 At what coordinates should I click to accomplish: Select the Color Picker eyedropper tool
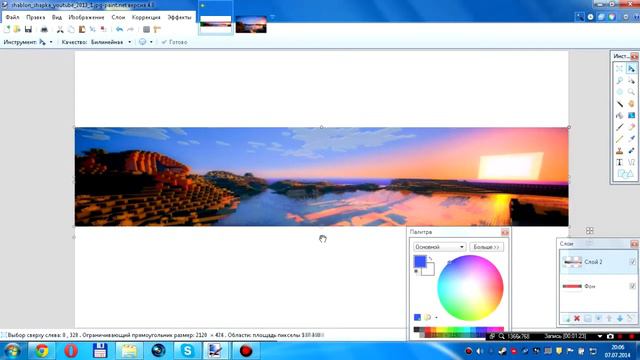pos(631,140)
